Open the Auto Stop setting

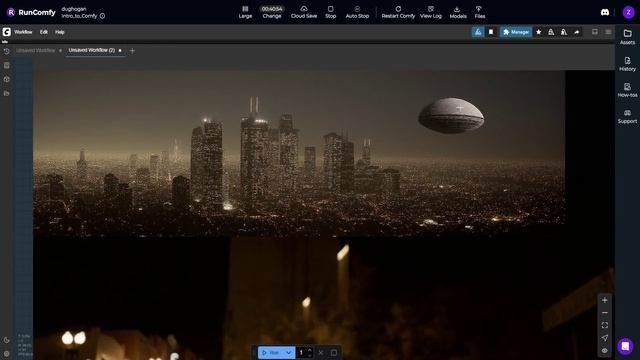click(357, 12)
